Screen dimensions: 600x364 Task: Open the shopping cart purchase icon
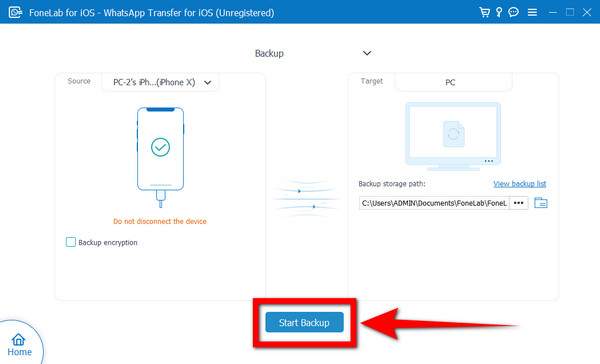coord(484,12)
